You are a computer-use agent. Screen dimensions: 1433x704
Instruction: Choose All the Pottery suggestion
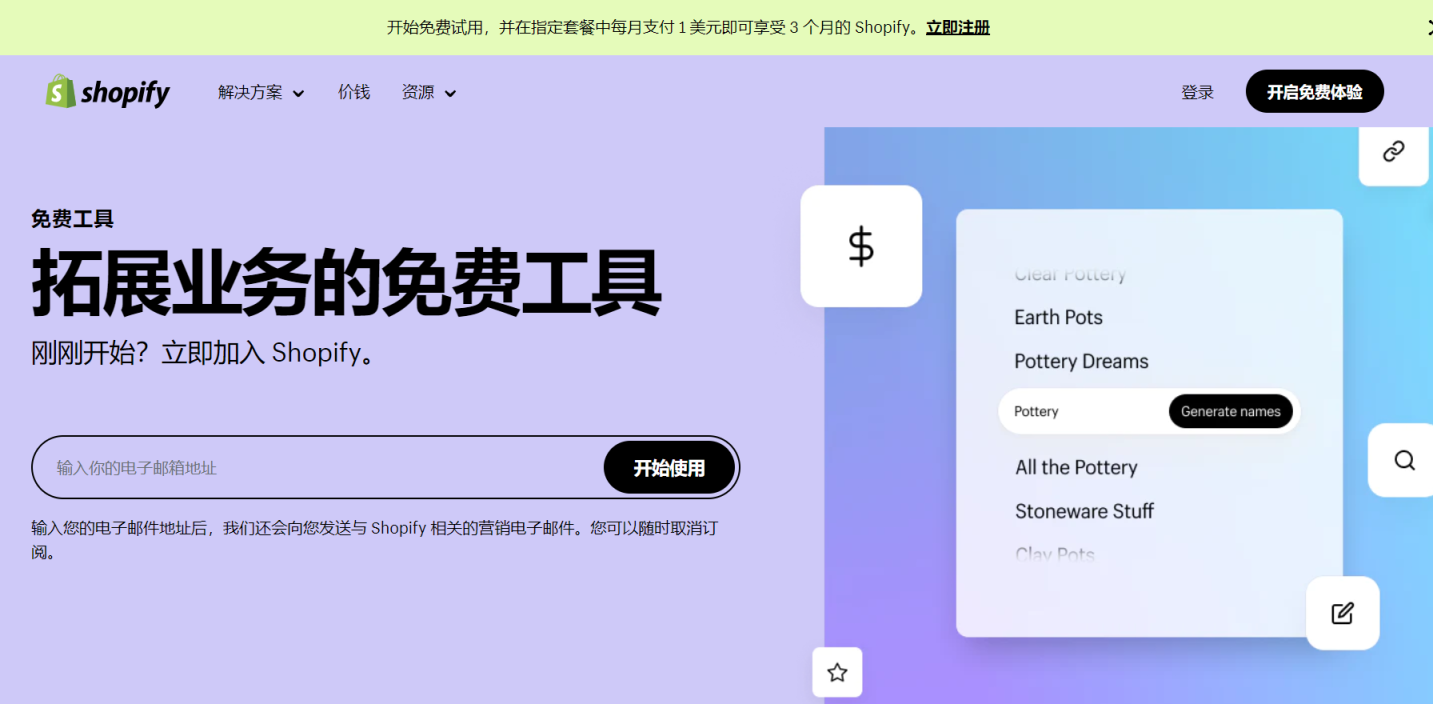pyautogui.click(x=1076, y=467)
